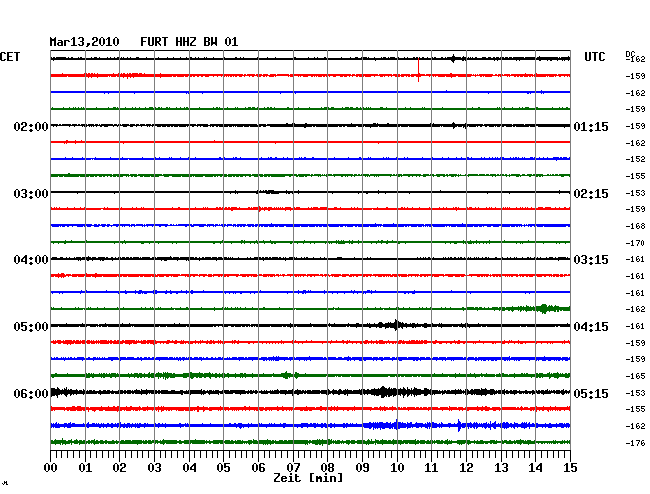Select the 05:00 CET time label
Image resolution: width=650 pixels, height=494 pixels.
[31, 327]
